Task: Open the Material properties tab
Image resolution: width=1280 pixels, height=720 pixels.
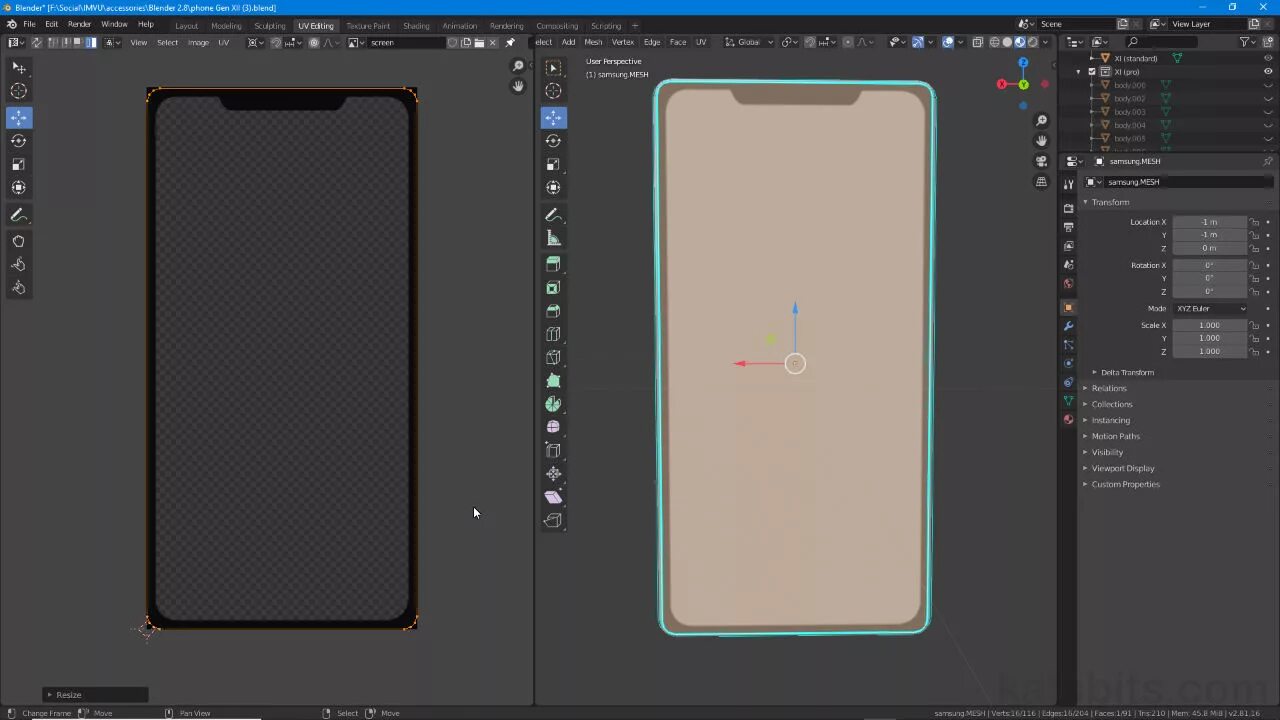Action: point(1068,419)
